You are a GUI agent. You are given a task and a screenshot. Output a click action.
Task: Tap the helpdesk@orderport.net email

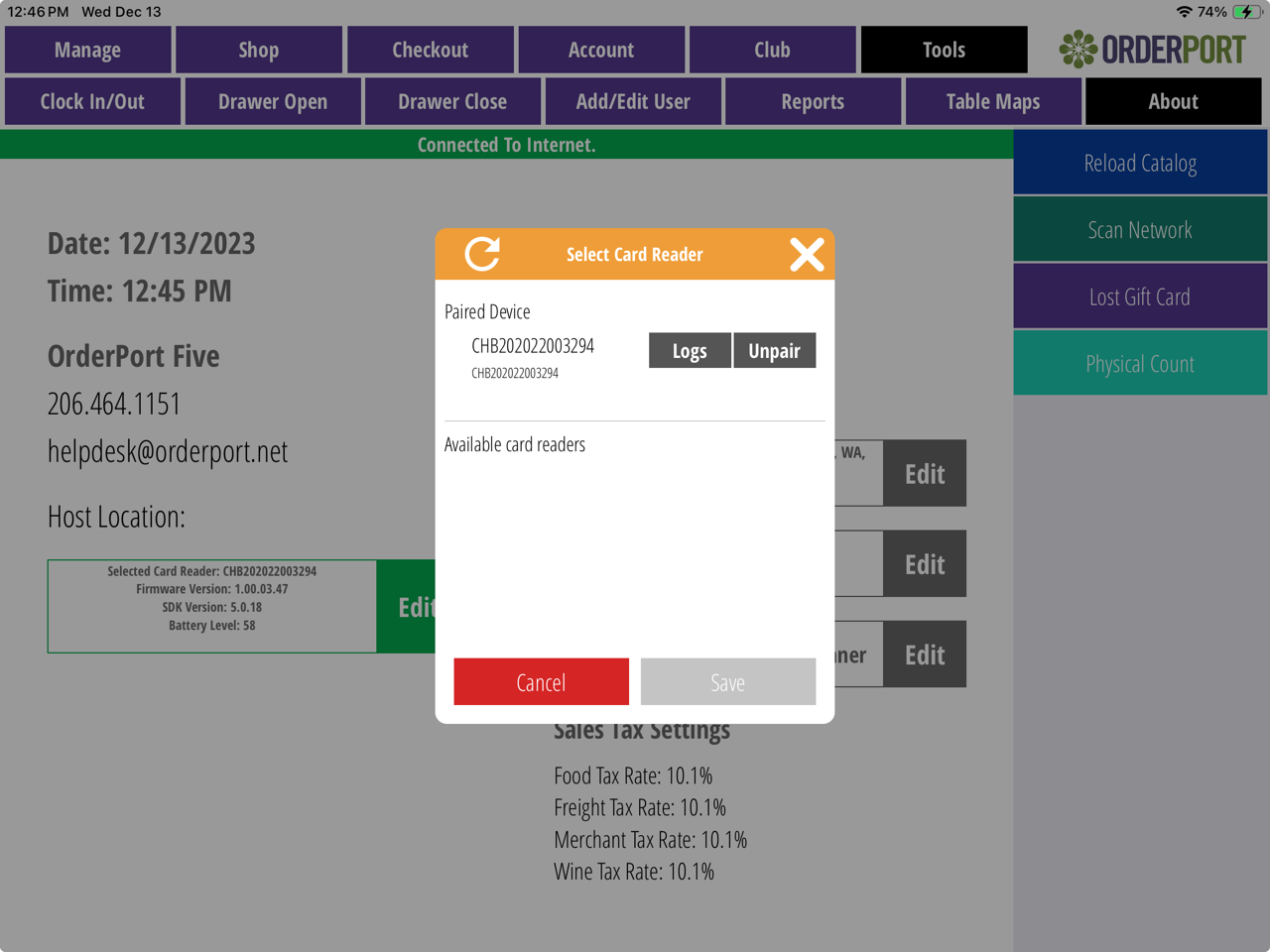tap(168, 451)
